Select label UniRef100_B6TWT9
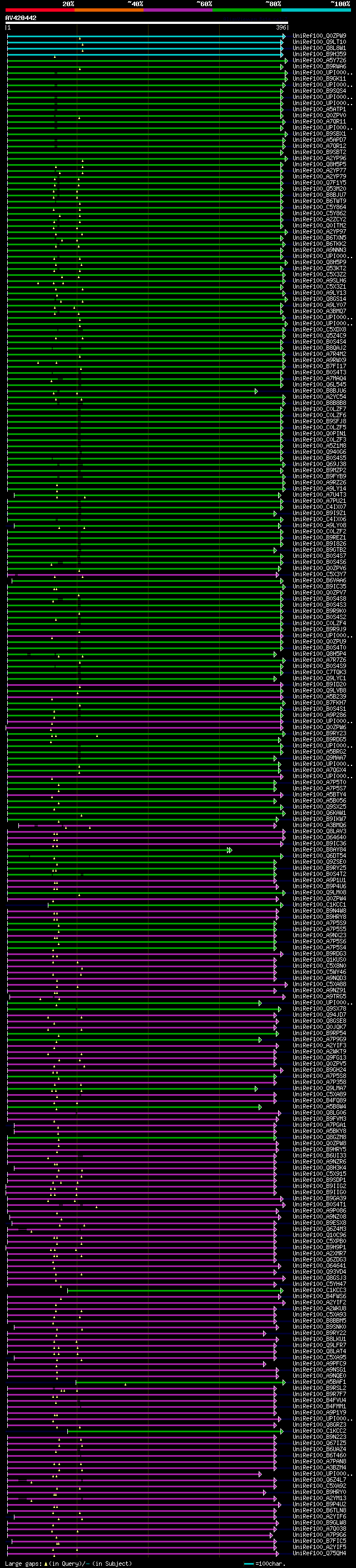This screenshot has width=356, height=1568. tap(319, 201)
